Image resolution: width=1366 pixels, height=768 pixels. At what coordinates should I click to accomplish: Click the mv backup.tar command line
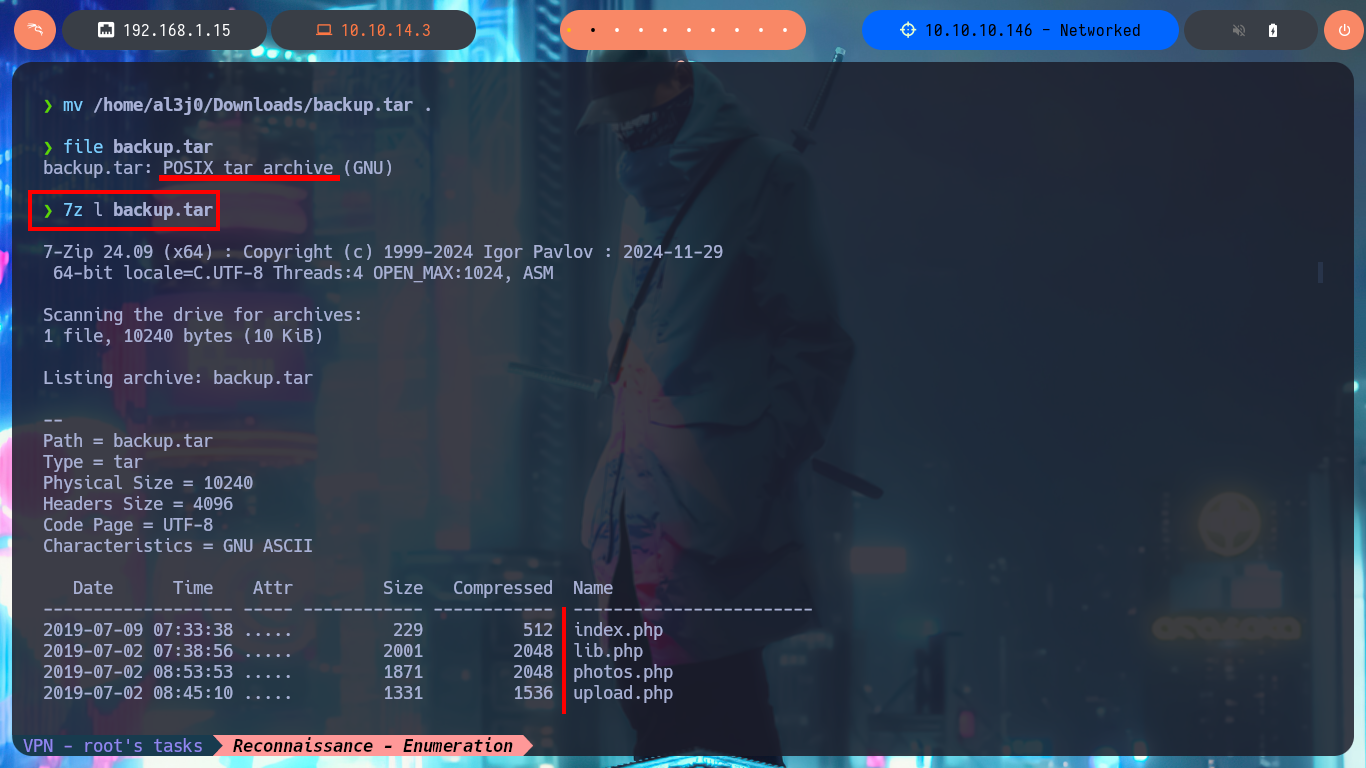click(238, 105)
